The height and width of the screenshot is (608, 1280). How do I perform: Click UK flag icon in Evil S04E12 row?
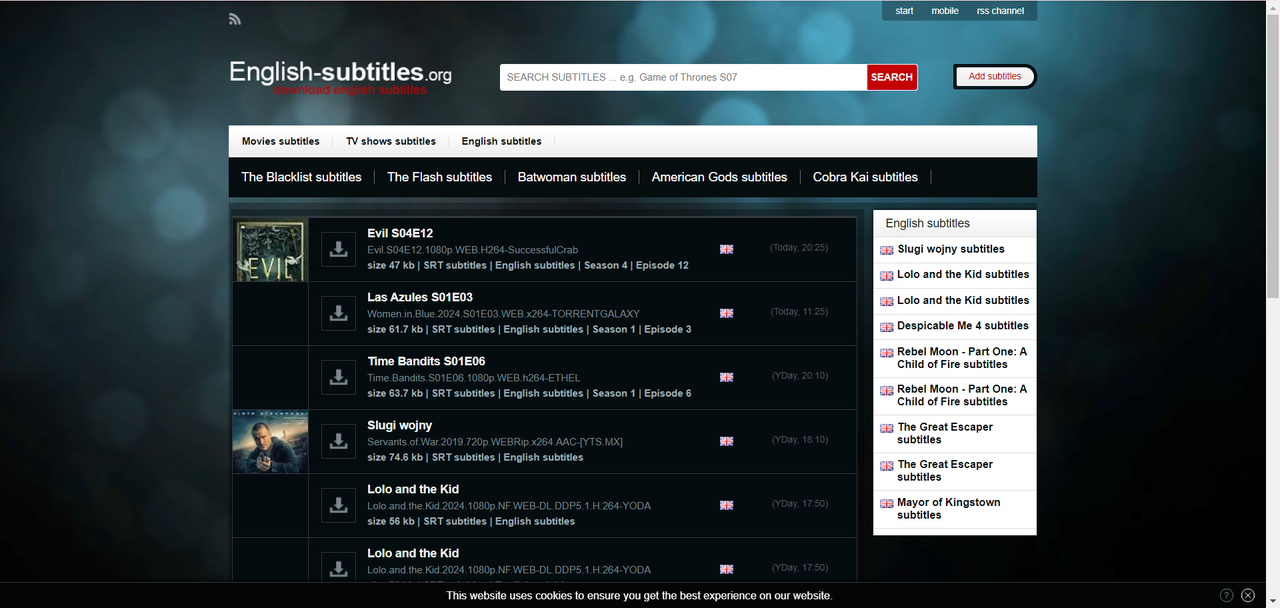(x=727, y=249)
